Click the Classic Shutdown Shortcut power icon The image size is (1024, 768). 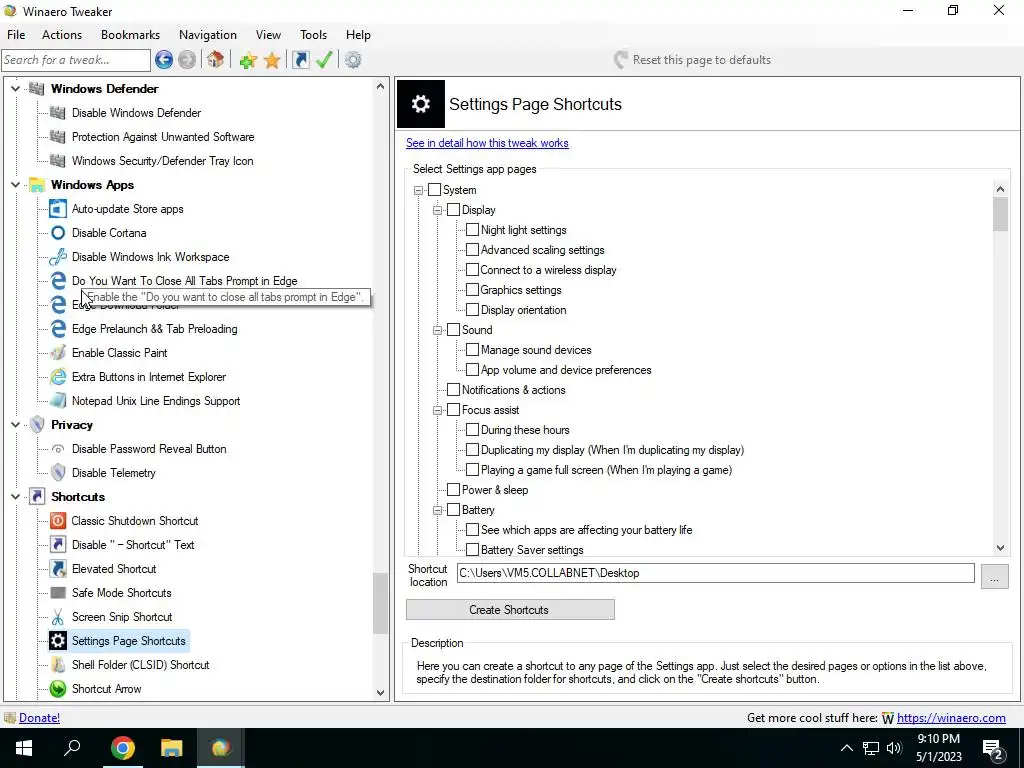click(x=58, y=520)
